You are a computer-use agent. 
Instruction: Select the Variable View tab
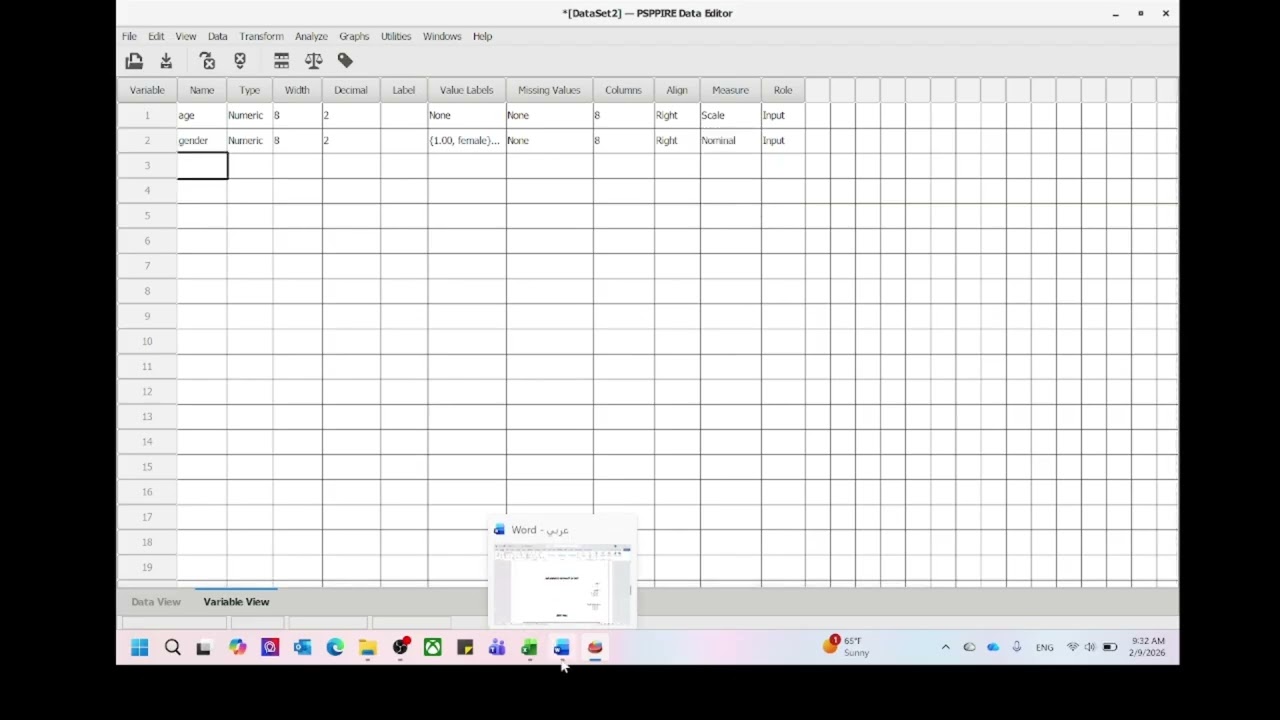[x=236, y=602]
